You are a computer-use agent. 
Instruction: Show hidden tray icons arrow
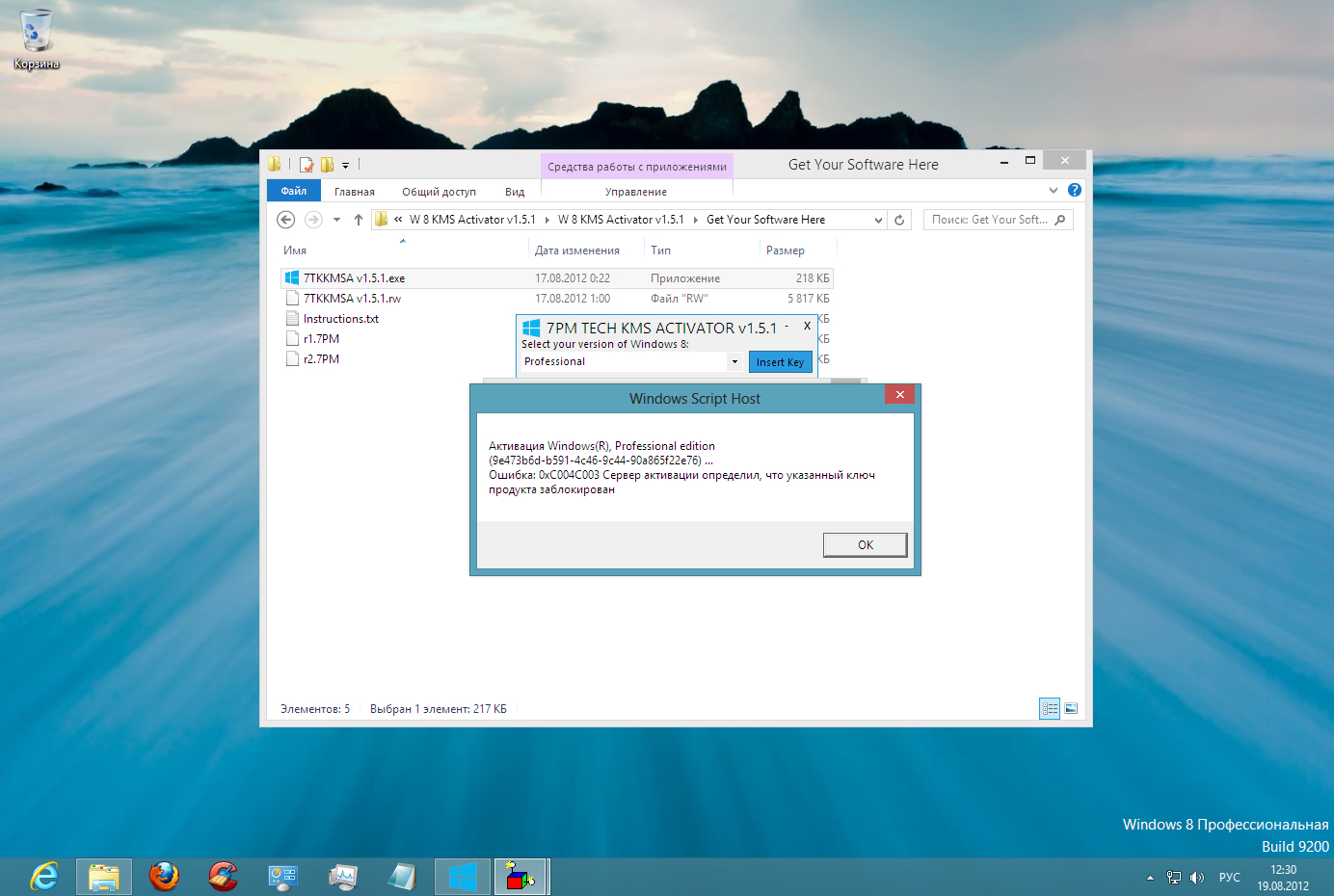(x=1150, y=878)
